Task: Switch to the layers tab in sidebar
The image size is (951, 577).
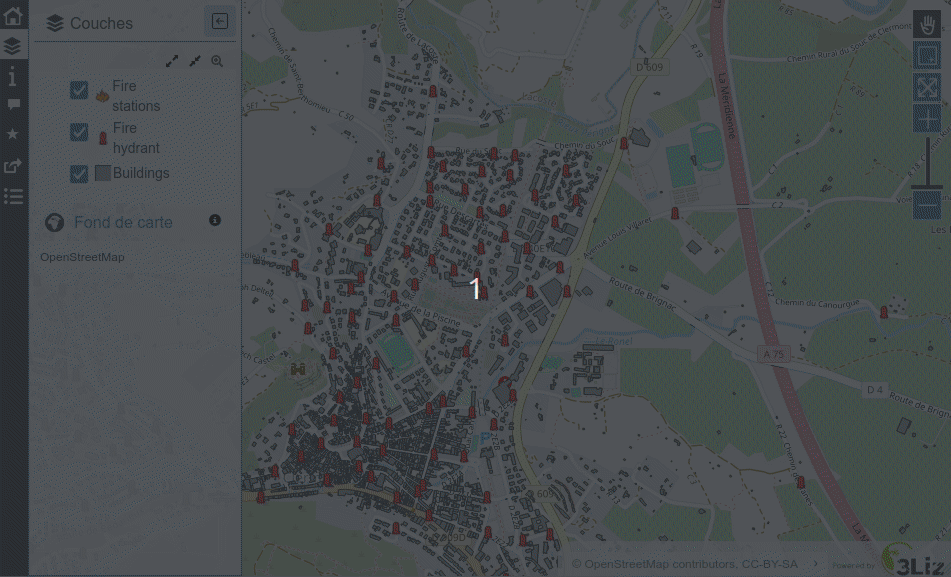Action: coord(13,46)
